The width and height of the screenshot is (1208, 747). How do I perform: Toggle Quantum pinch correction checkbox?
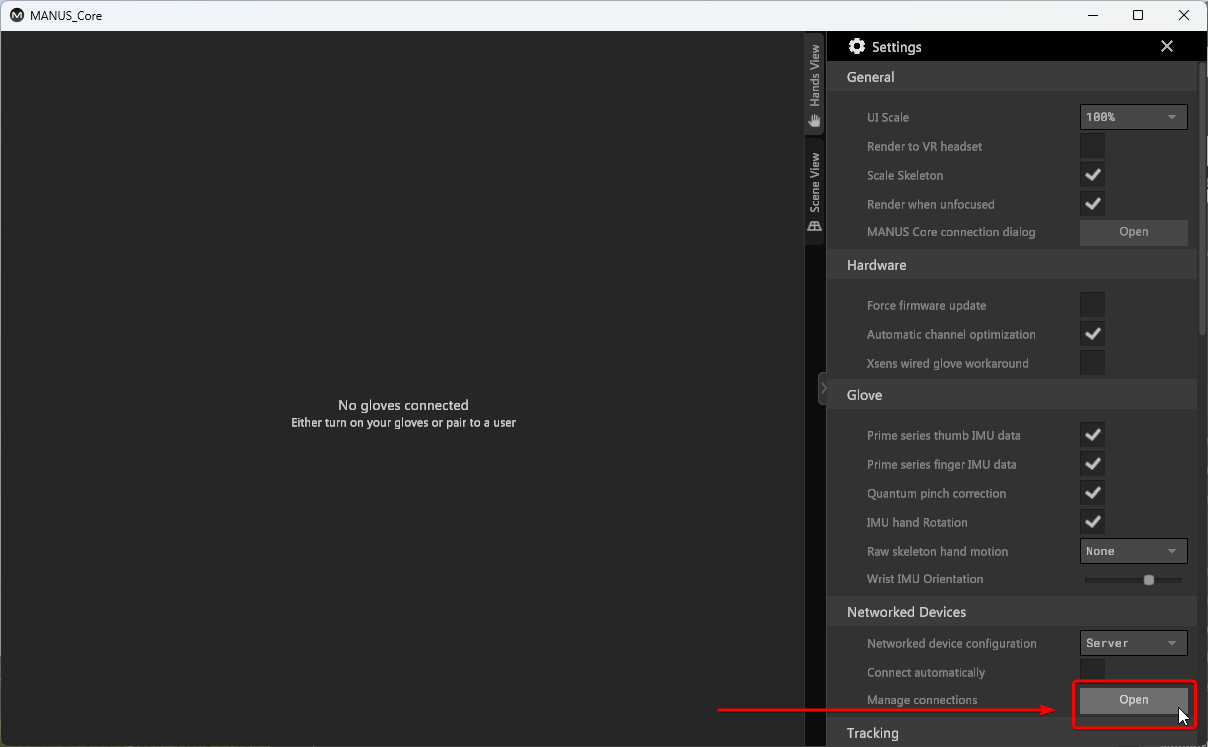click(1093, 493)
